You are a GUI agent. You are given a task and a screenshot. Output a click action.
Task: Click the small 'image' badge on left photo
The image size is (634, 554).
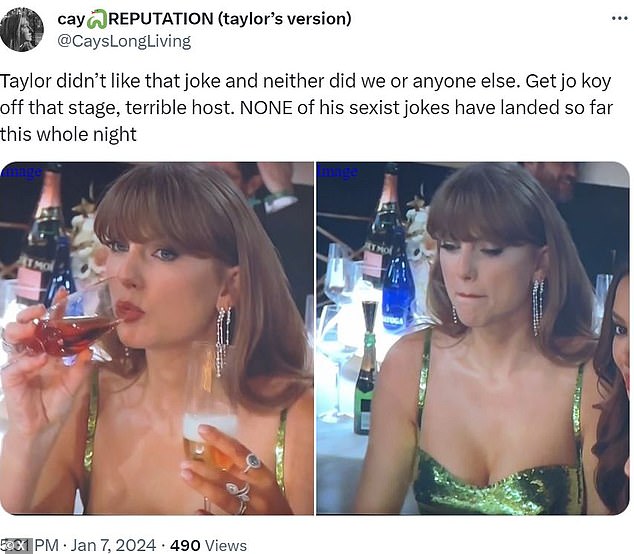[21, 172]
